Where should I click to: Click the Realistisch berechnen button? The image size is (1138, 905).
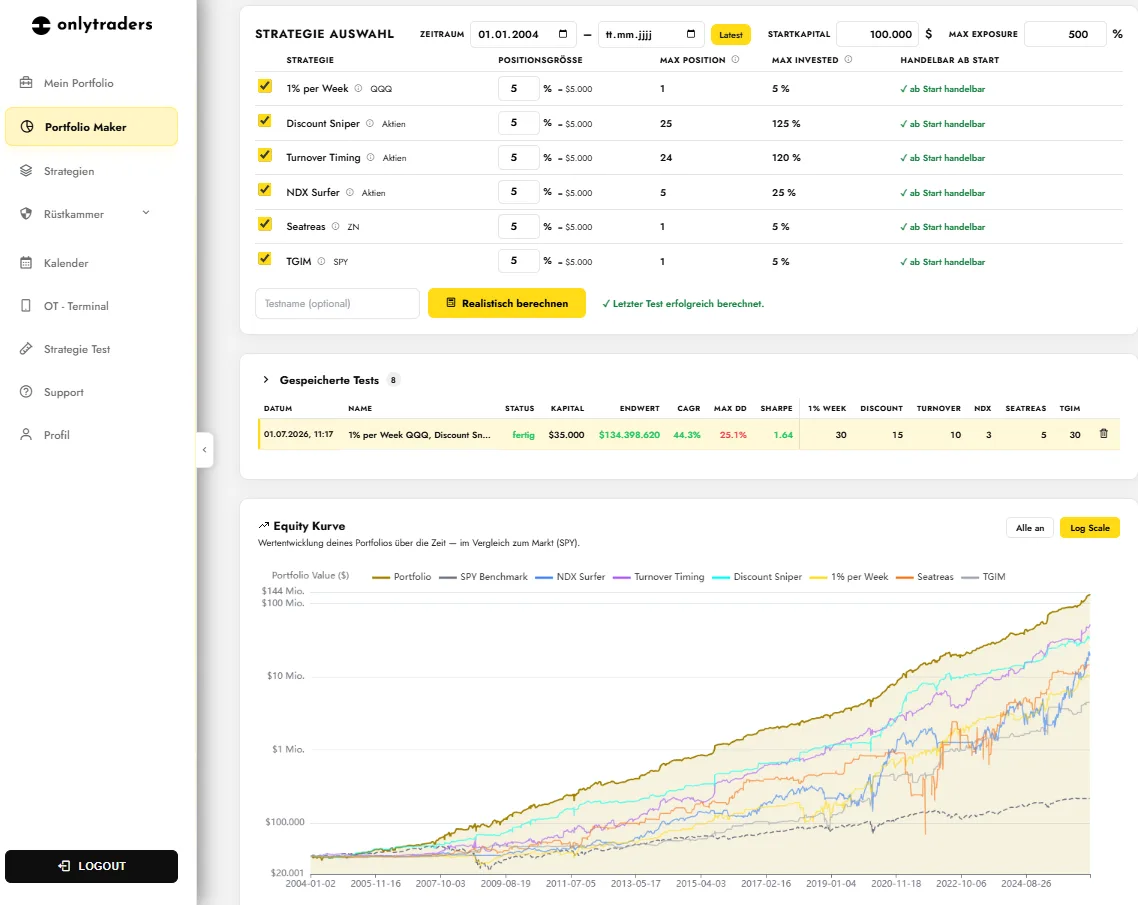[x=507, y=303]
